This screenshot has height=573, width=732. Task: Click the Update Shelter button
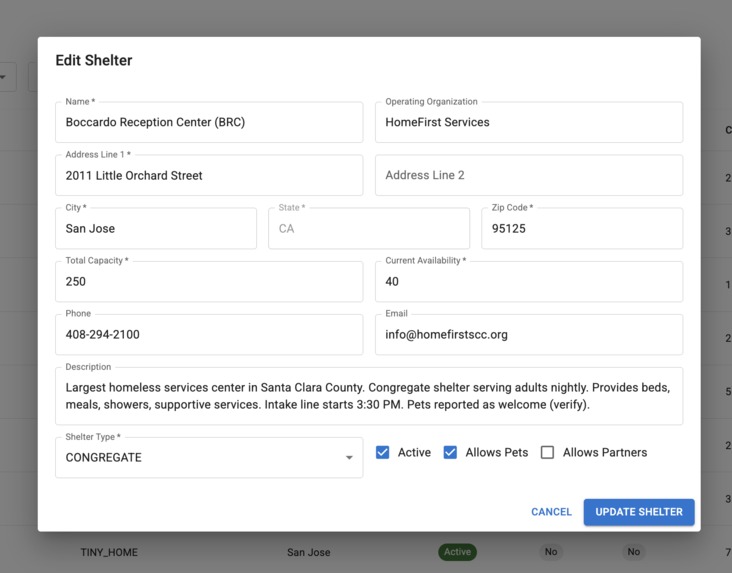click(x=639, y=512)
